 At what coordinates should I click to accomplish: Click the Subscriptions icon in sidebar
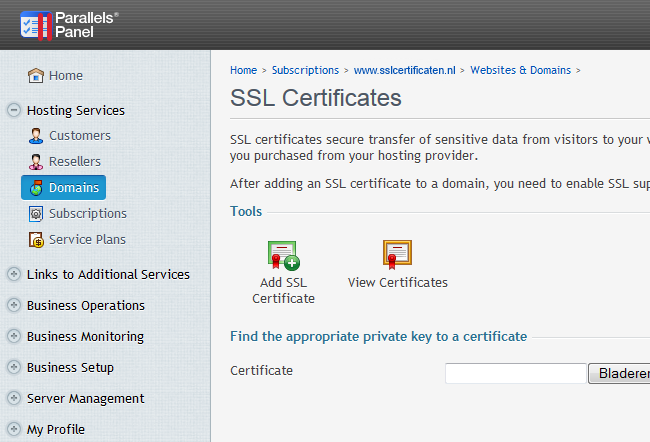(x=36, y=214)
